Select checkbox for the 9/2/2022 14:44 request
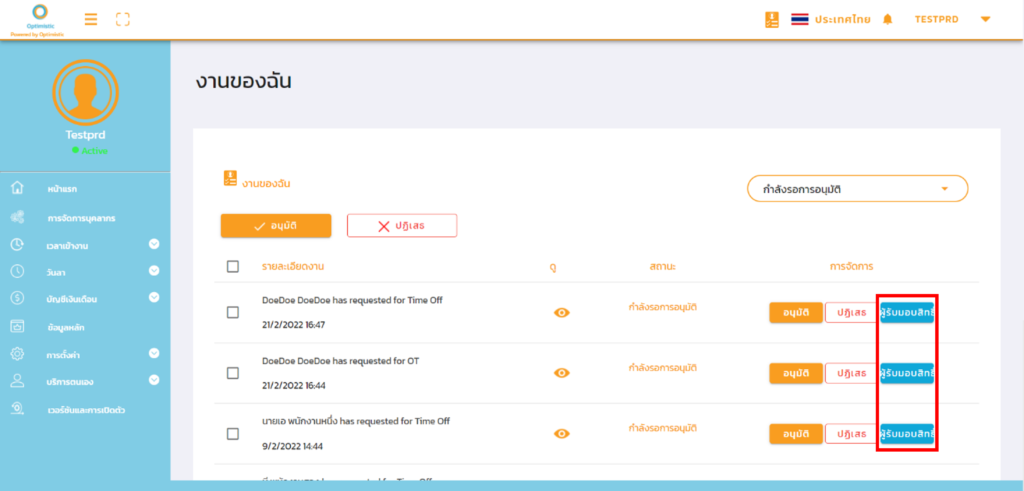The height and width of the screenshot is (491, 1024). coord(233,434)
